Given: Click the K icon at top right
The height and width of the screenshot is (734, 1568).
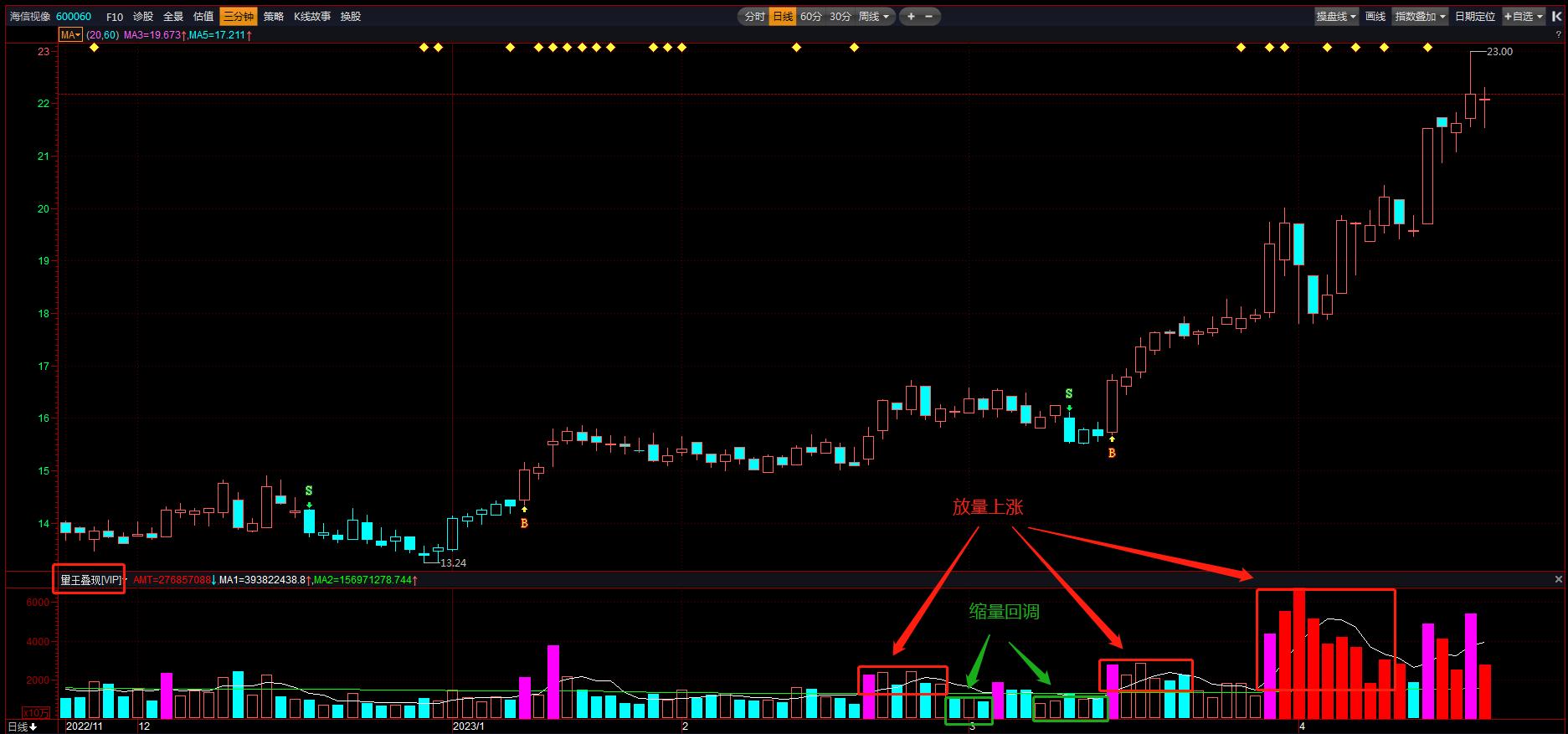Looking at the screenshot, I should (1556, 16).
